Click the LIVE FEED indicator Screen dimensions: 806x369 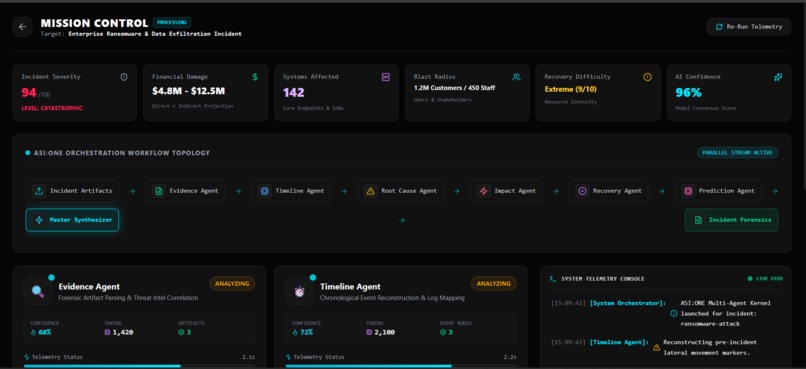click(x=765, y=279)
